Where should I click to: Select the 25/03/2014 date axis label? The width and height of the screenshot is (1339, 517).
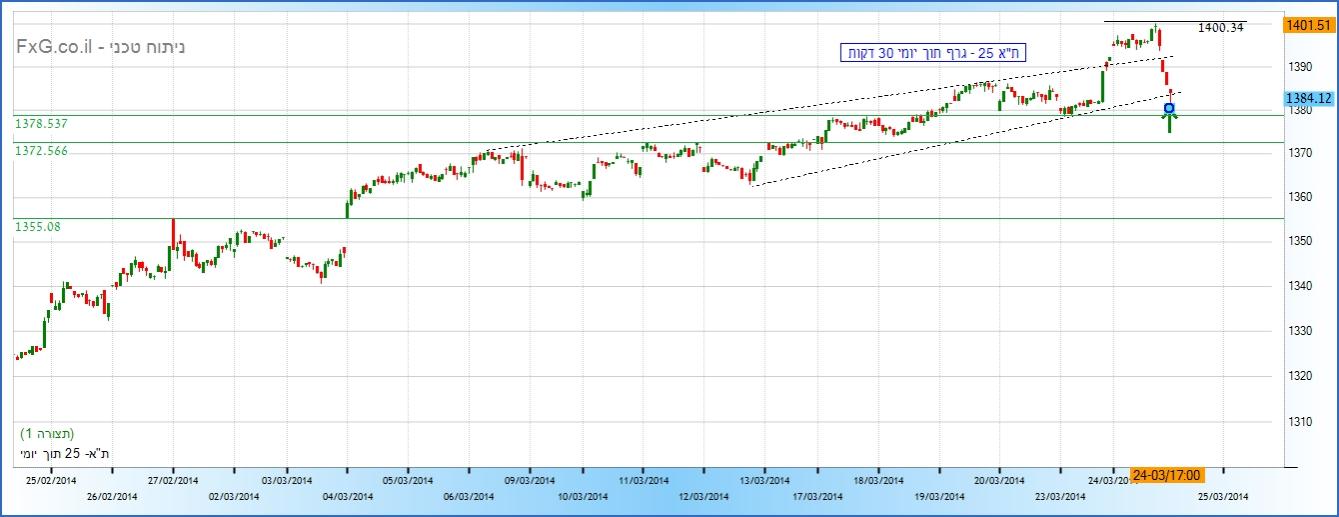[1223, 496]
